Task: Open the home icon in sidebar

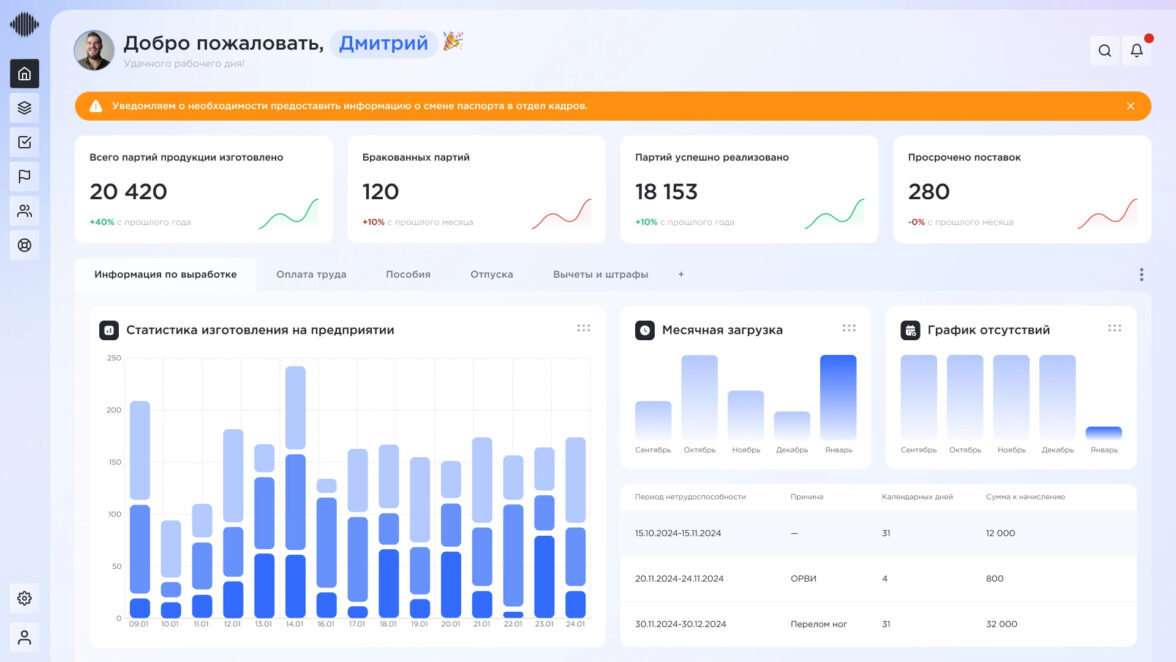Action: 24,73
